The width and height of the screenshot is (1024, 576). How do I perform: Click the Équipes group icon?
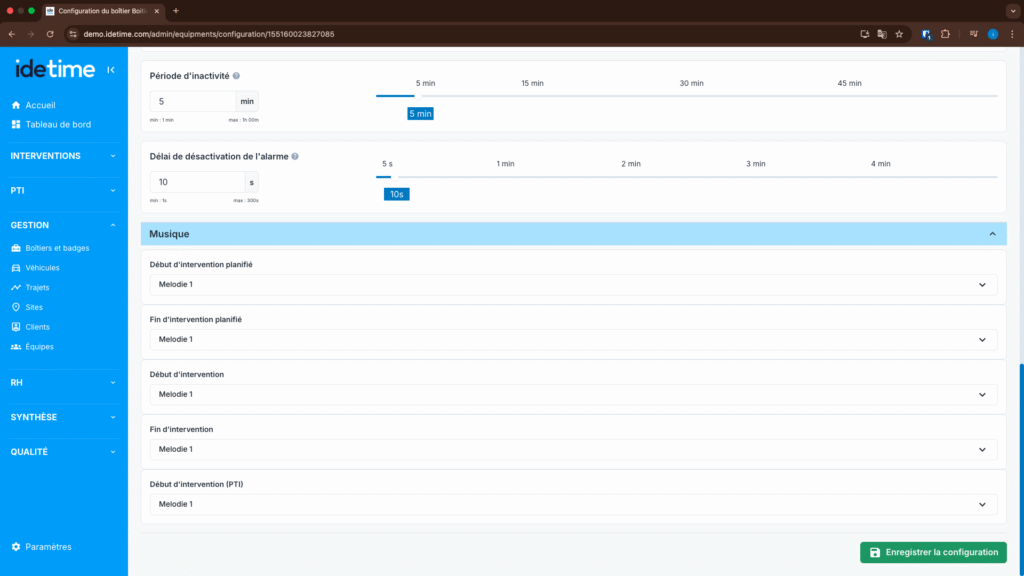pyautogui.click(x=16, y=347)
